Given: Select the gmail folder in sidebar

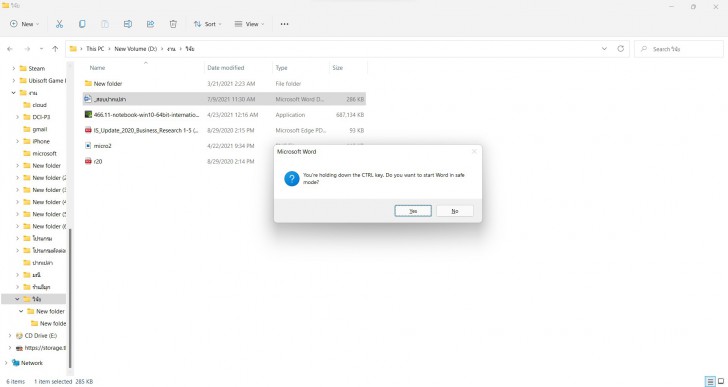Looking at the screenshot, I should click(40, 129).
